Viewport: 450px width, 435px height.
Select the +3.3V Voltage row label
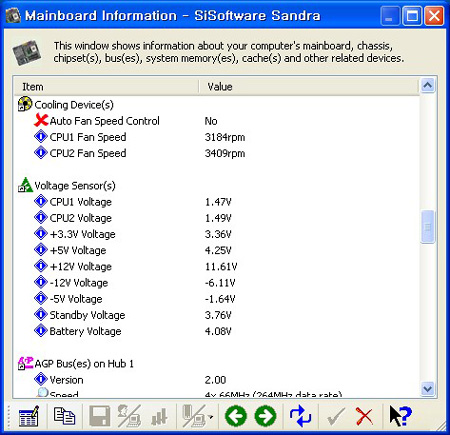coord(83,234)
